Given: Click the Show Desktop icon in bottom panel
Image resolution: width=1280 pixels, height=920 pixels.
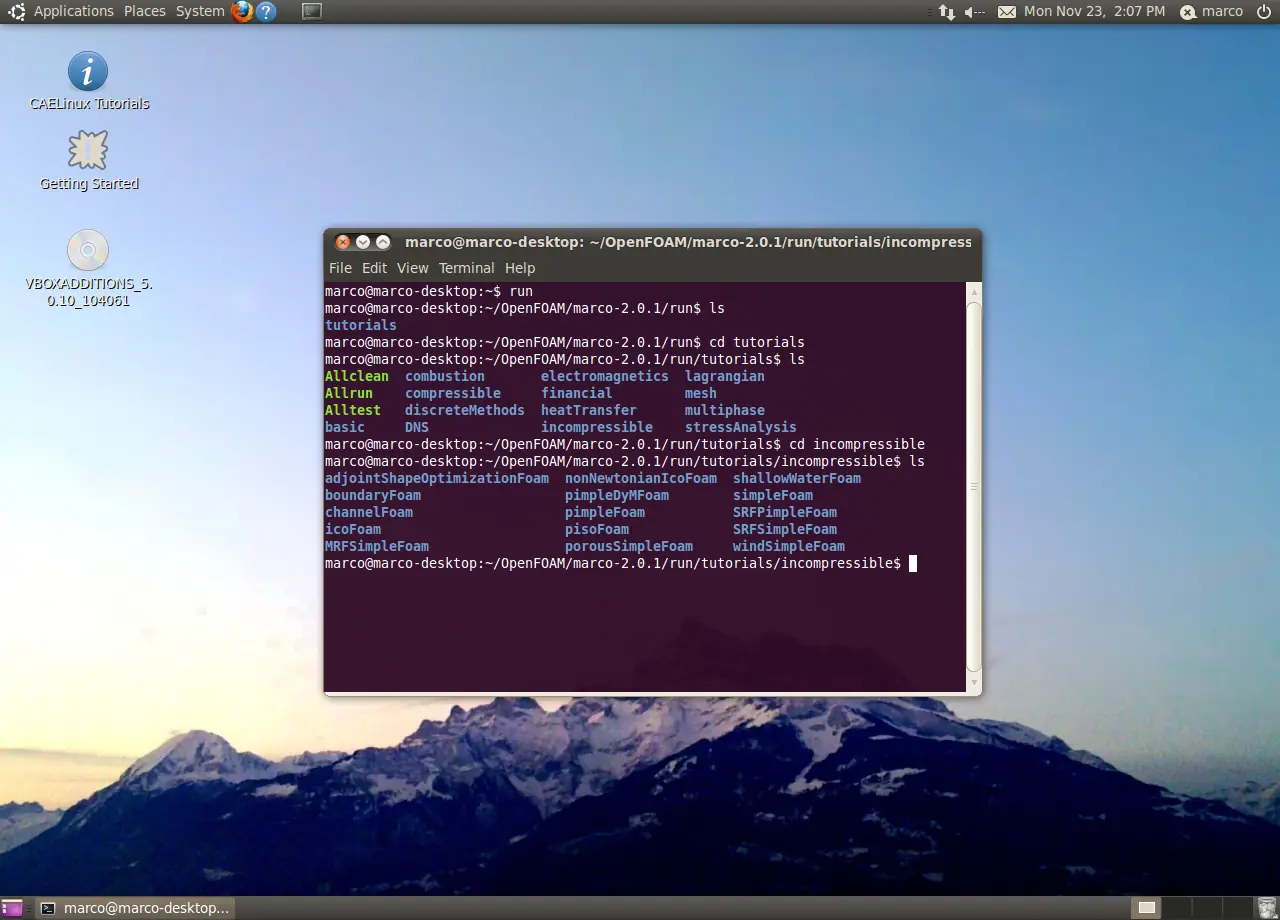Looking at the screenshot, I should 11,908.
